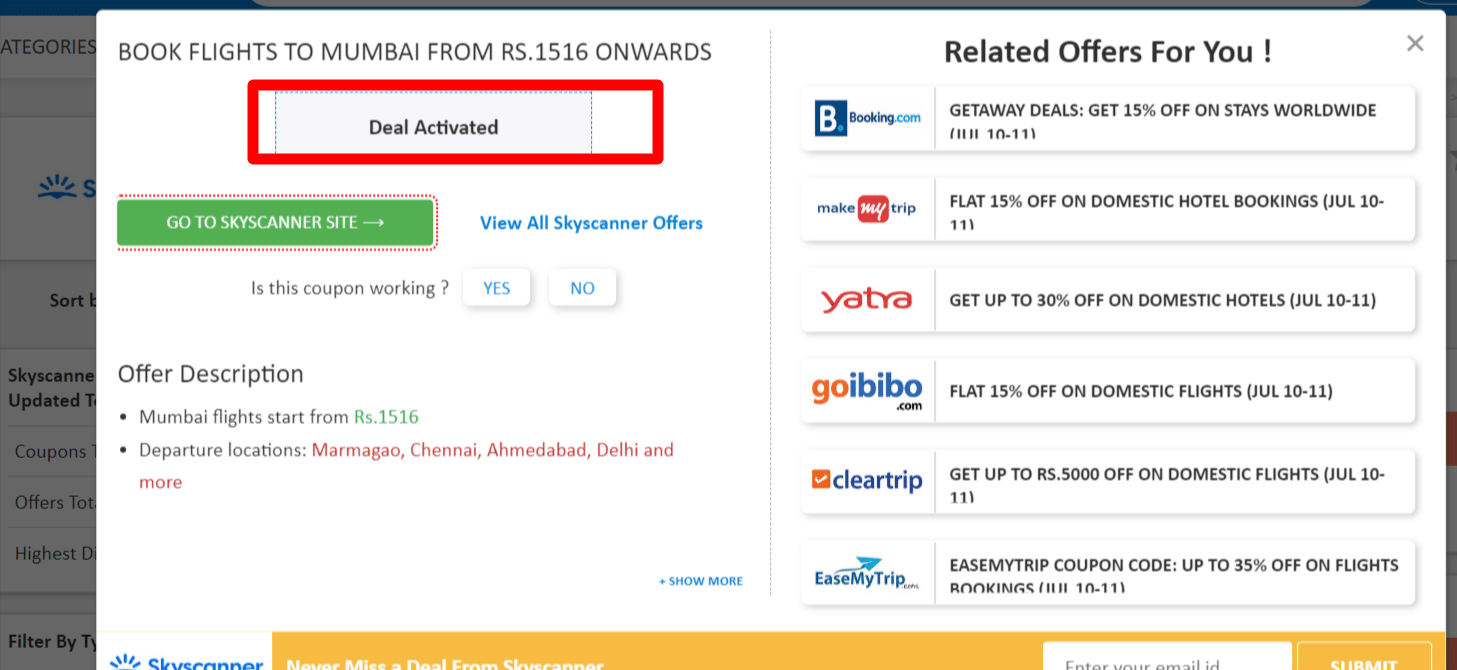The image size is (1457, 670).
Task: Answer YES to 'Is this coupon working?'
Action: [496, 287]
